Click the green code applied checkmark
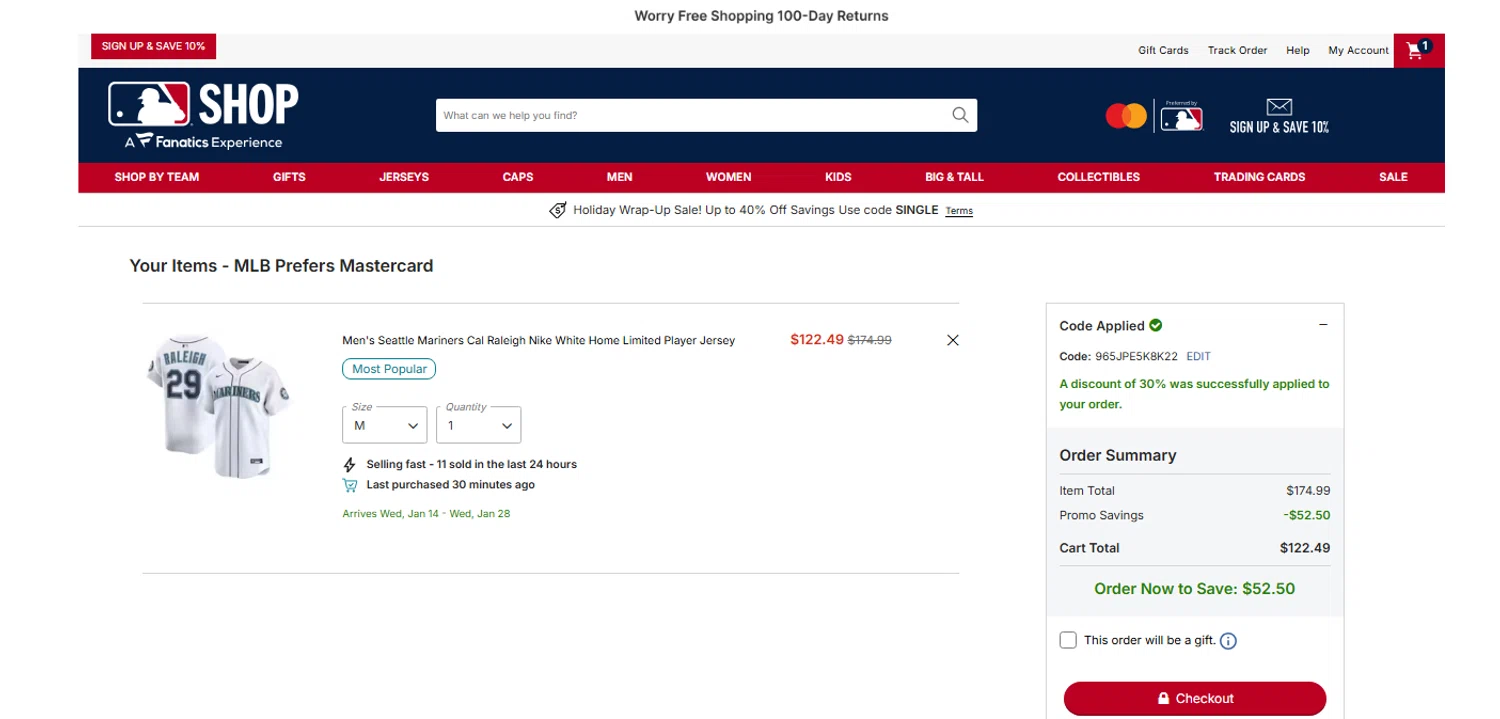The height and width of the screenshot is (719, 1500). point(1156,325)
